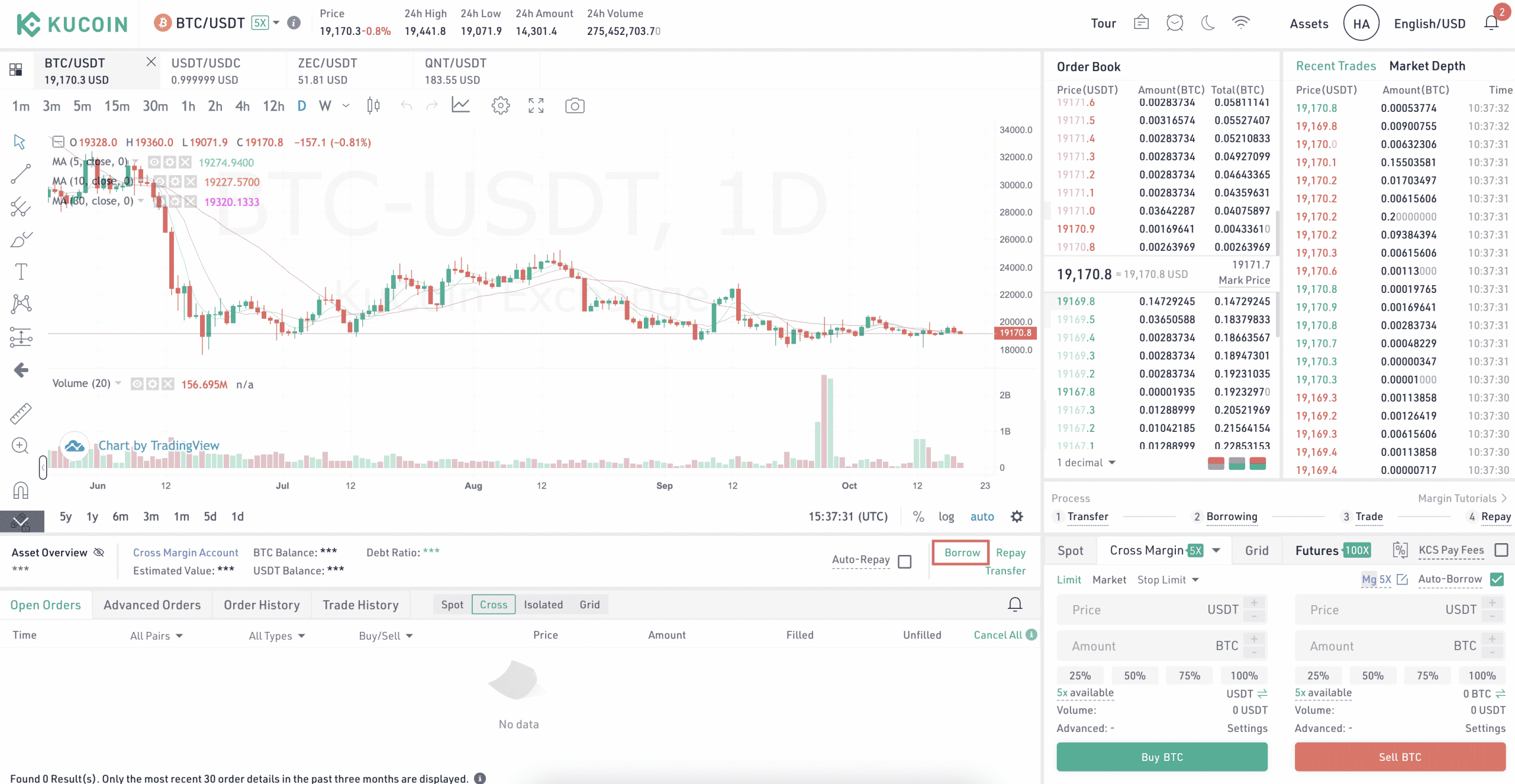The width and height of the screenshot is (1515, 784).
Task: Click the zoom-in magnifier tool
Action: (x=21, y=446)
